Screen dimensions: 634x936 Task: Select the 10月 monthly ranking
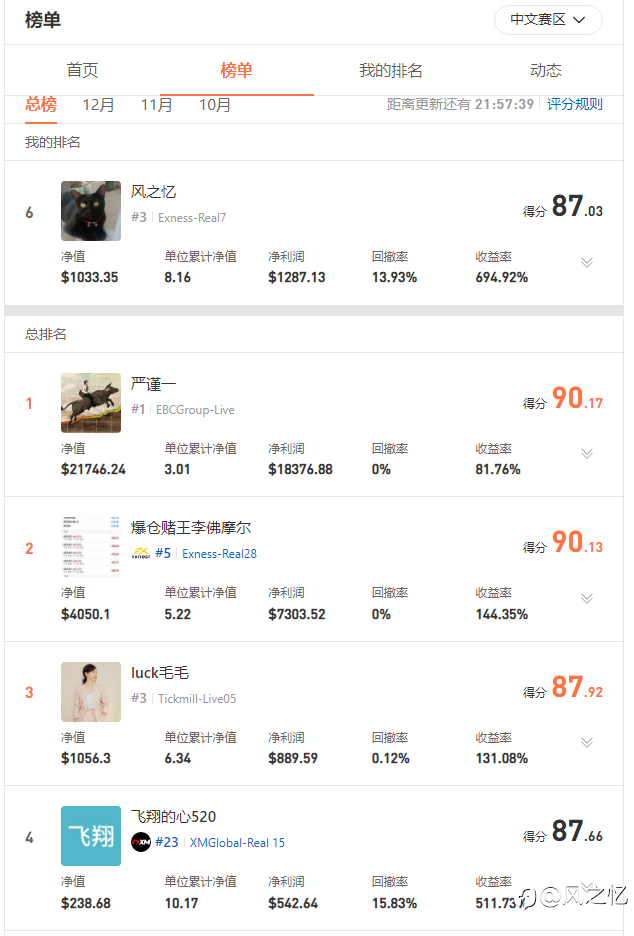pos(215,105)
